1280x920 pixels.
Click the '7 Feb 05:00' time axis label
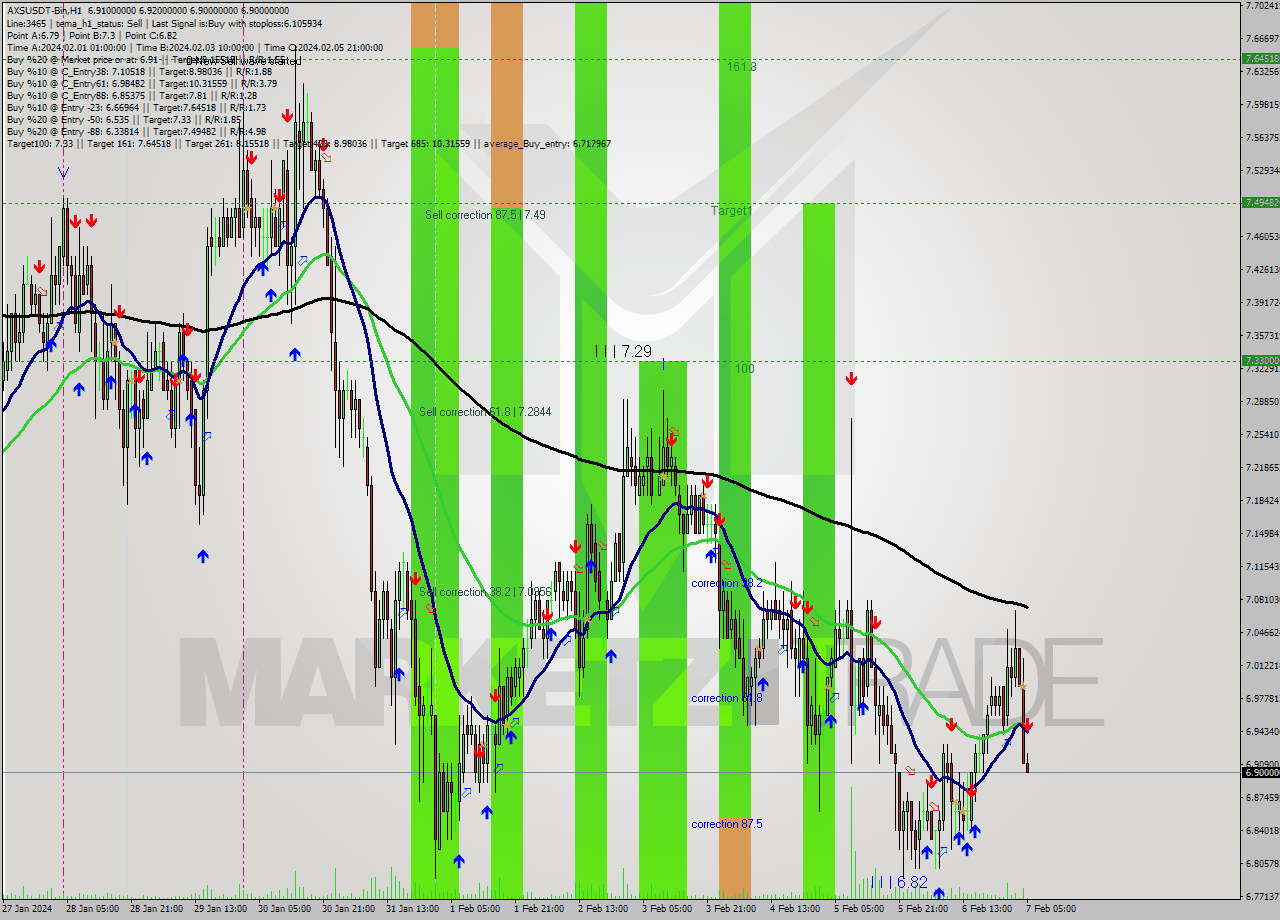1052,909
